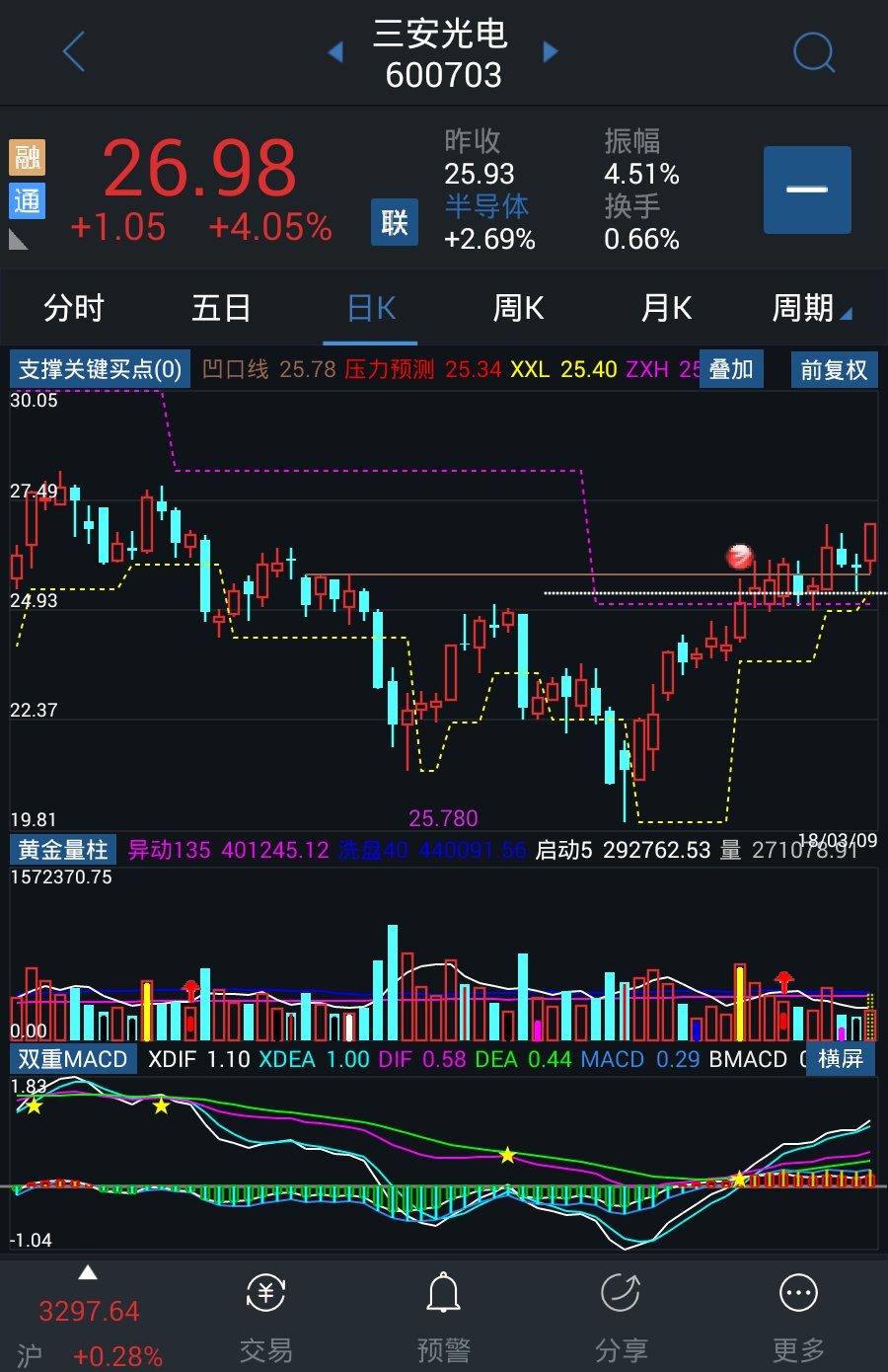This screenshot has width=888, height=1372.
Task: Switch to 五日 tab
Action: [x=221, y=309]
